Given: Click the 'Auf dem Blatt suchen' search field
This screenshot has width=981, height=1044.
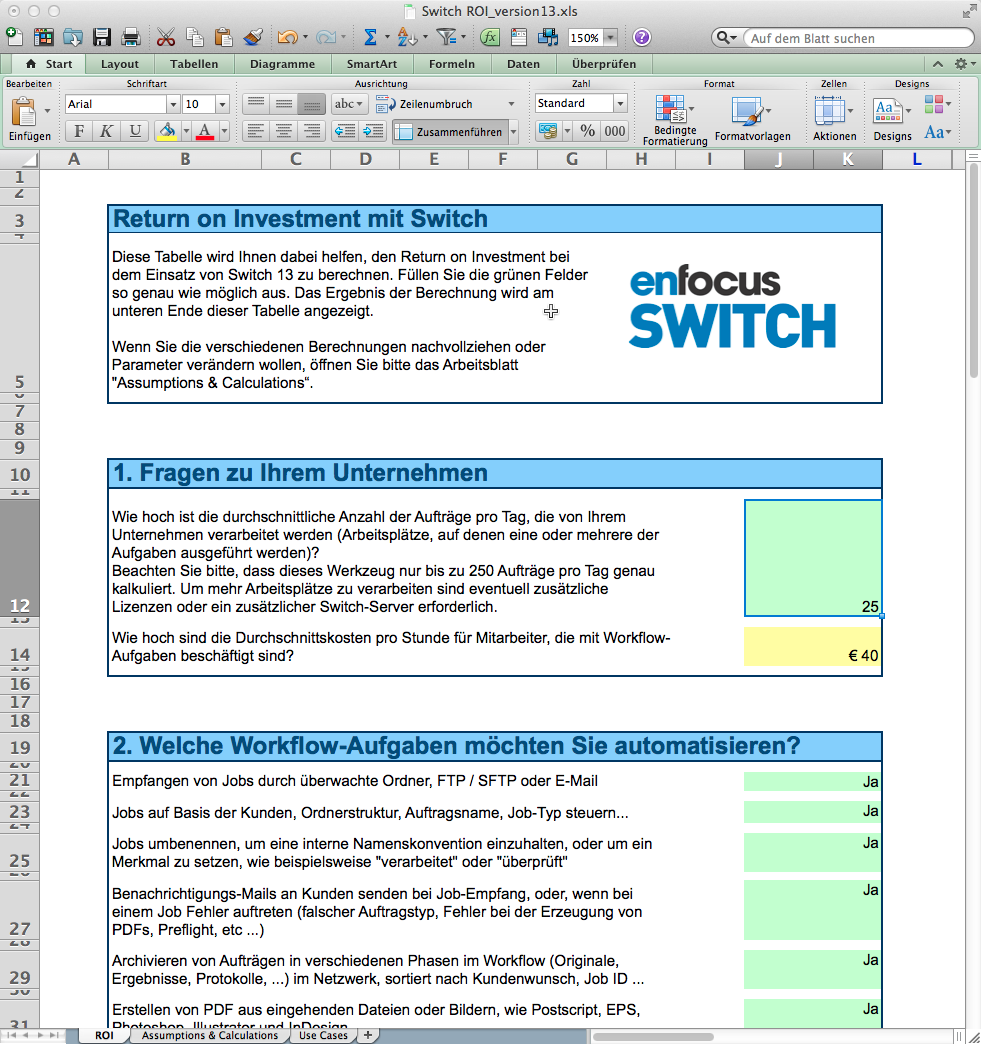Looking at the screenshot, I should (860, 37).
